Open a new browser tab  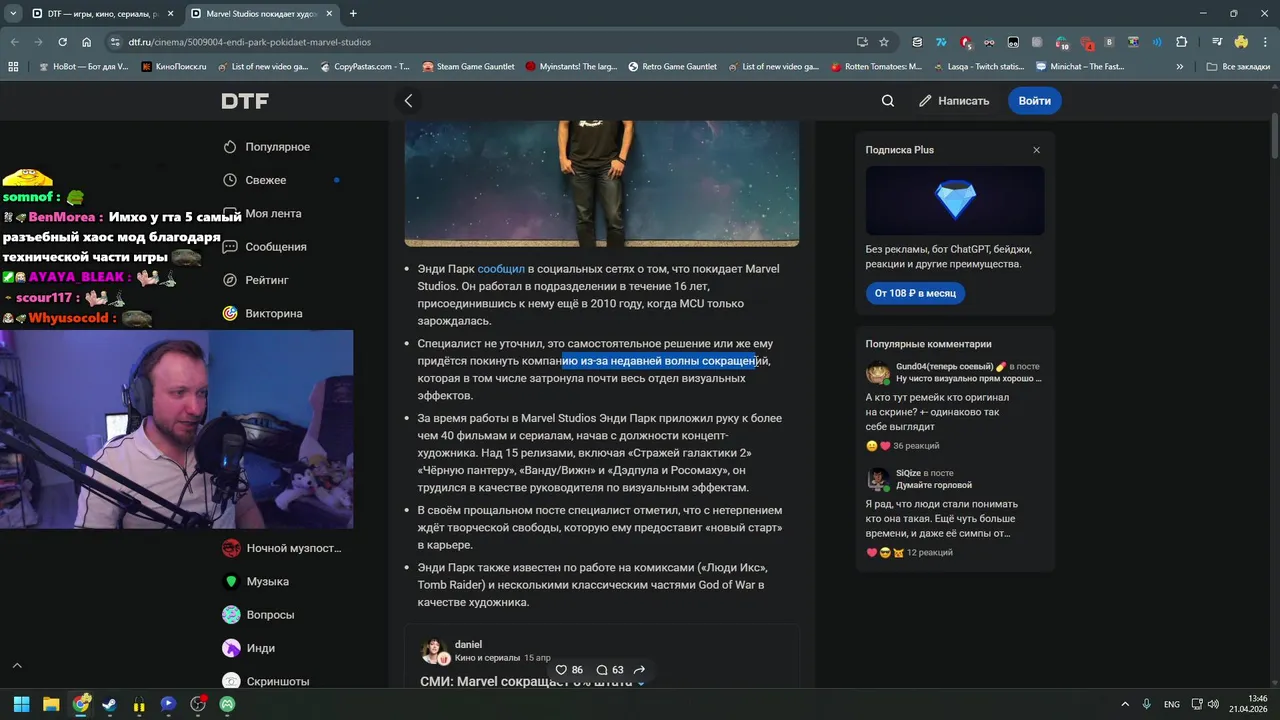click(353, 14)
